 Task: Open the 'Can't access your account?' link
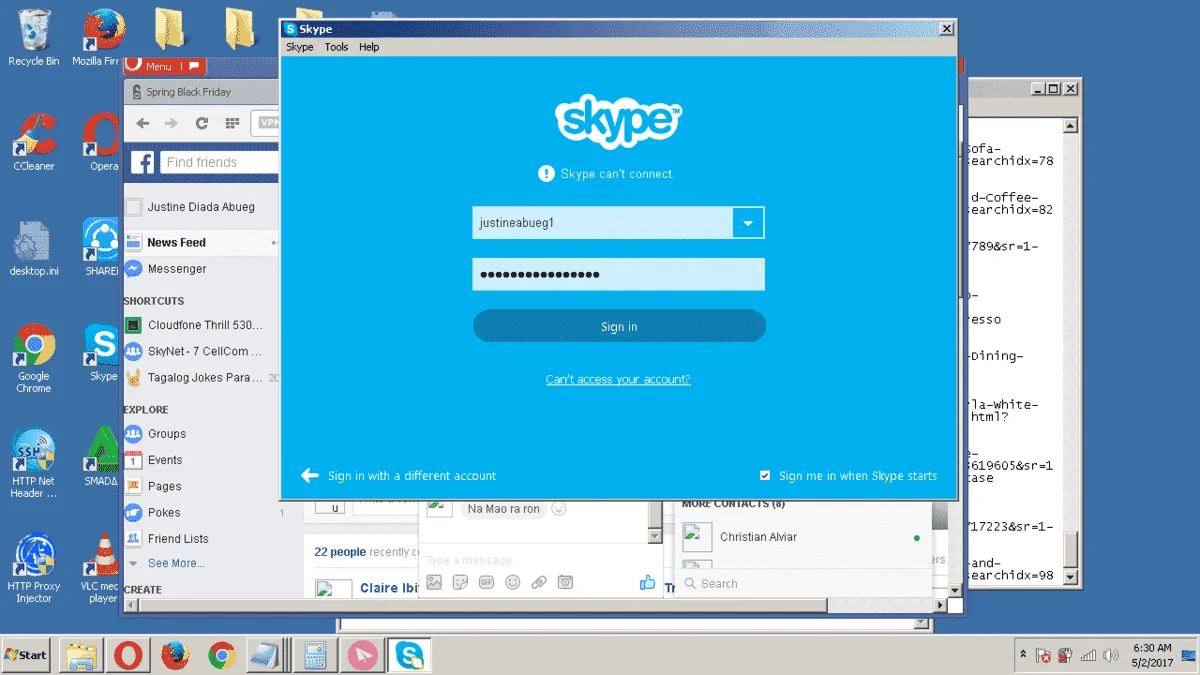coord(618,379)
